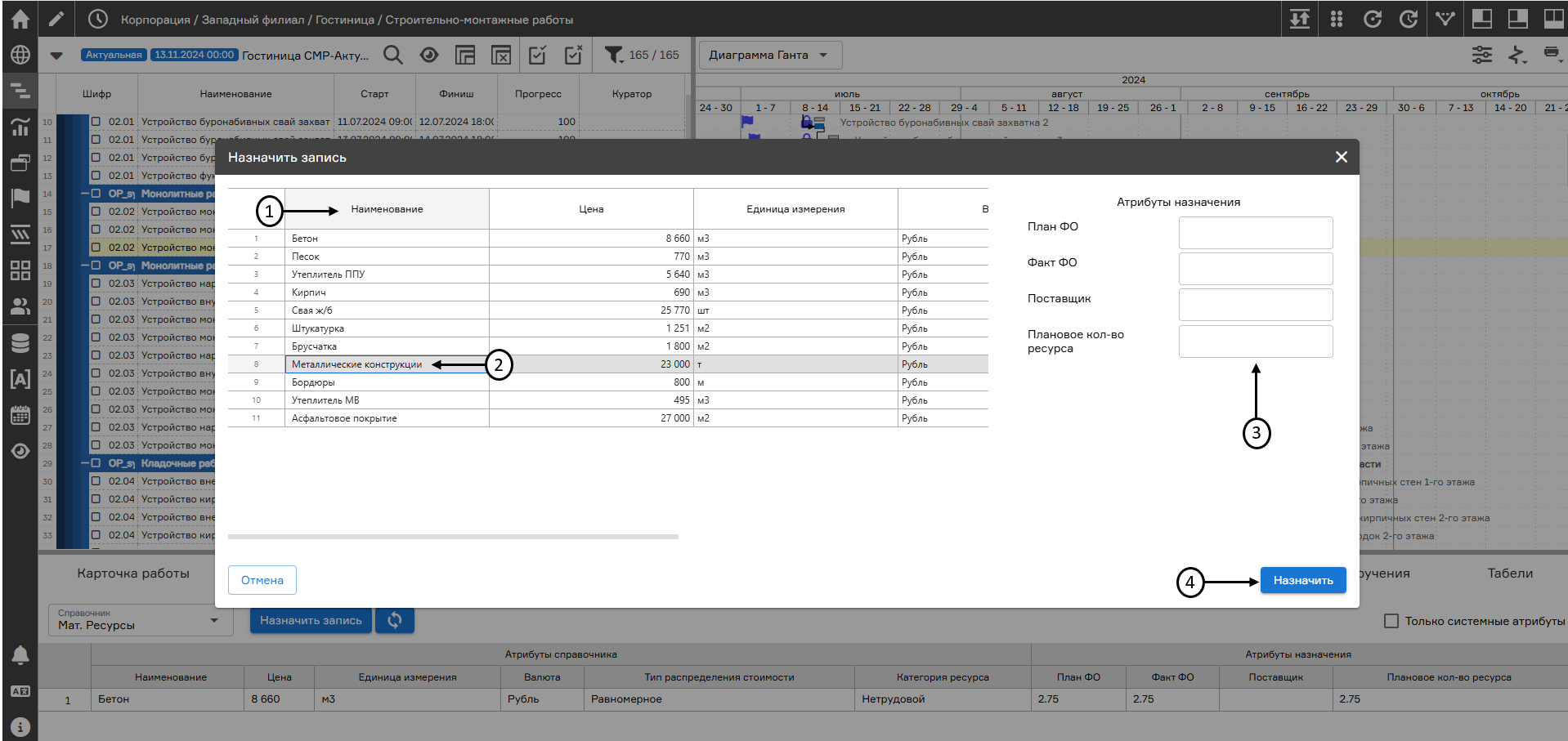Open the calendar icon in sidebar
1568x741 pixels.
tap(20, 415)
